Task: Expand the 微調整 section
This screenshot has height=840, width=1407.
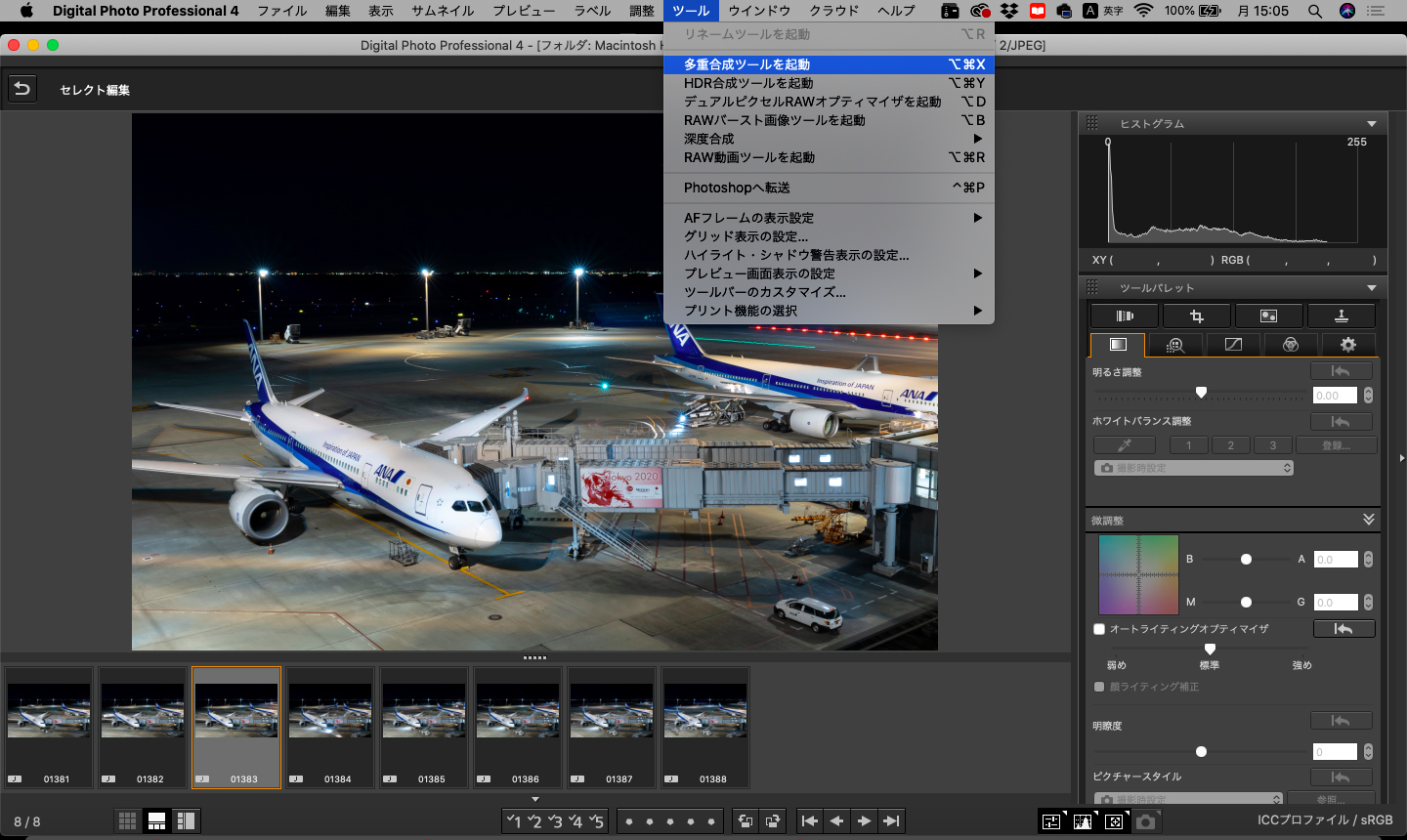Action: pyautogui.click(x=1368, y=520)
